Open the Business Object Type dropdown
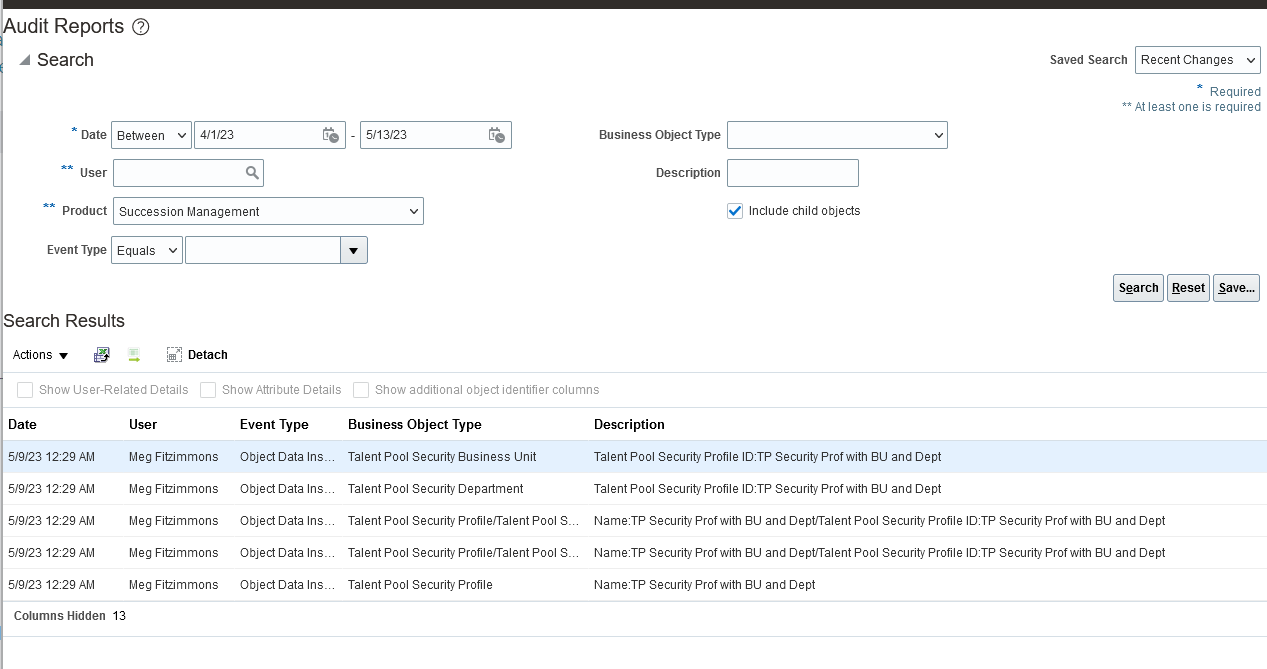The height and width of the screenshot is (669, 1267). click(x=837, y=135)
